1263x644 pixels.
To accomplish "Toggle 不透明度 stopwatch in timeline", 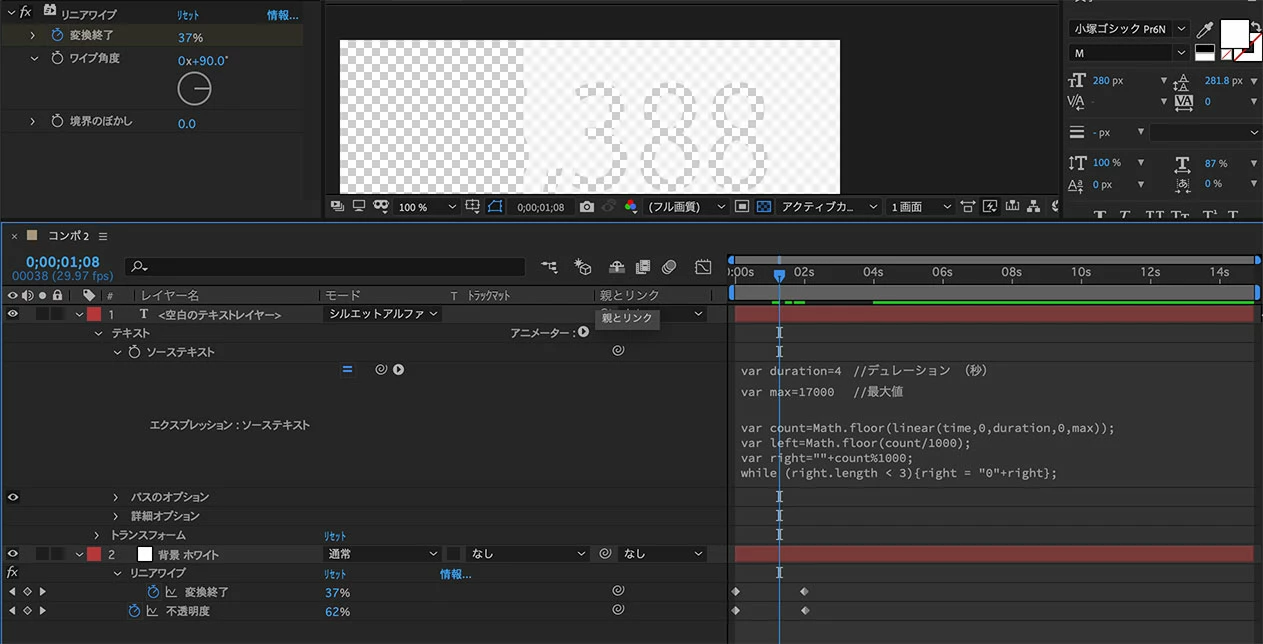I will [134, 611].
